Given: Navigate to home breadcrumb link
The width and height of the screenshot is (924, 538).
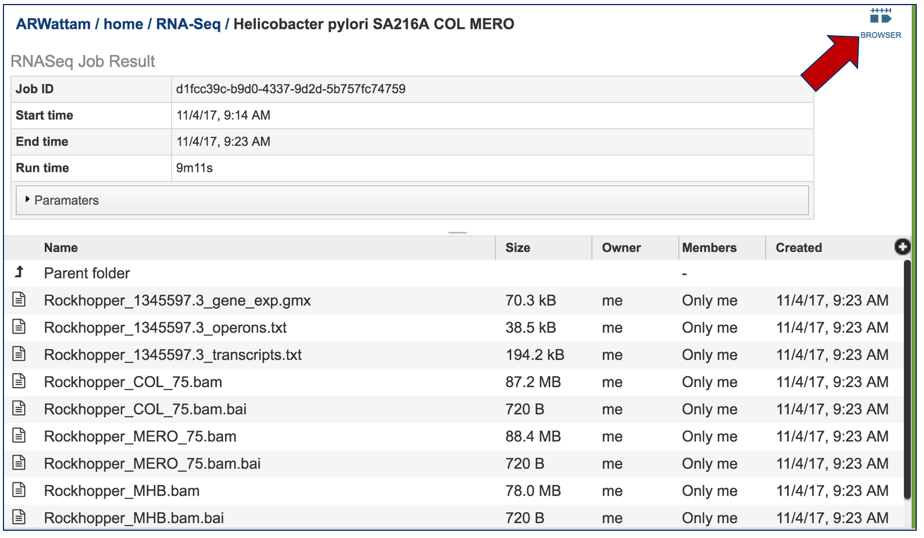Looking at the screenshot, I should (x=123, y=24).
